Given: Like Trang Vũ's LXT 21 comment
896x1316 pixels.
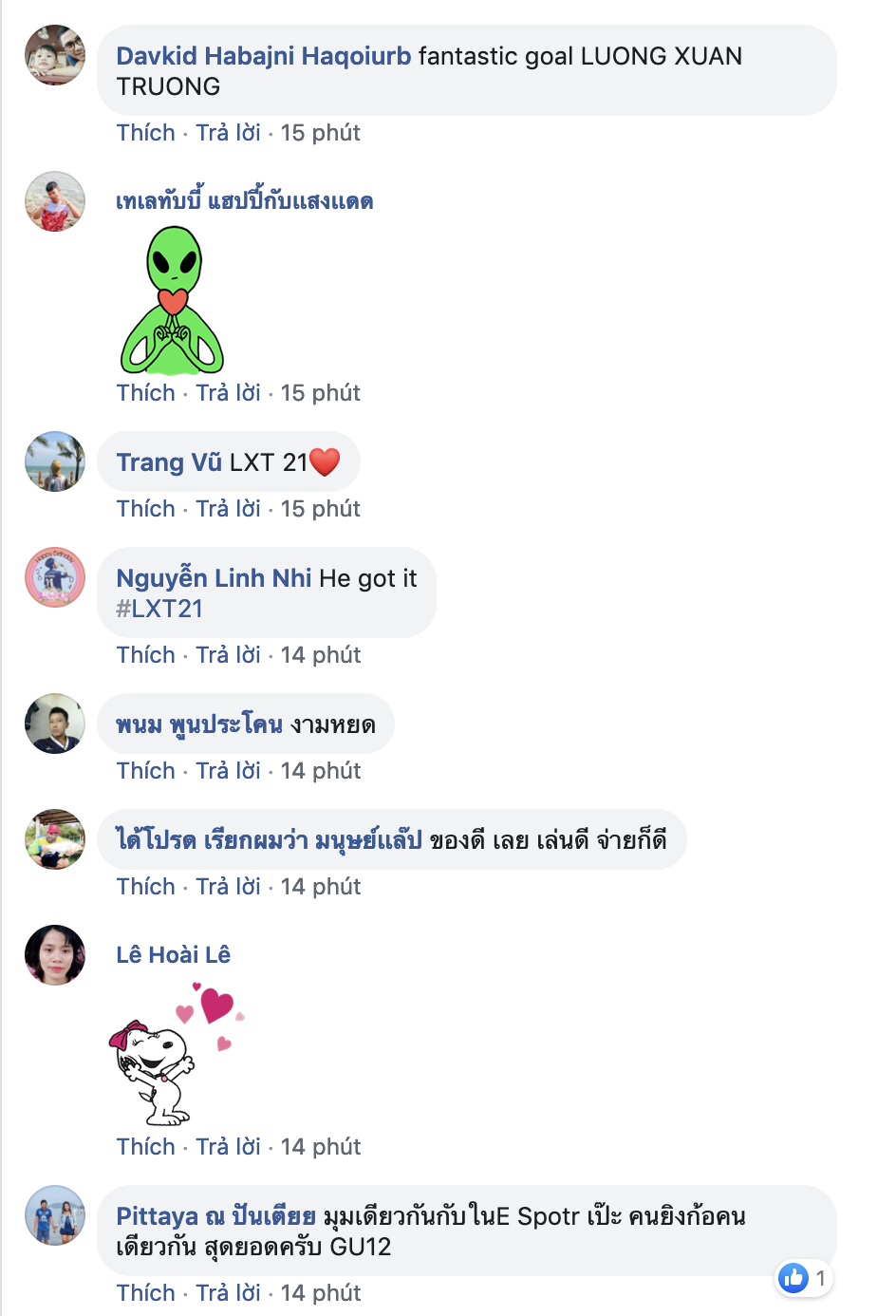Looking at the screenshot, I should 146,509.
